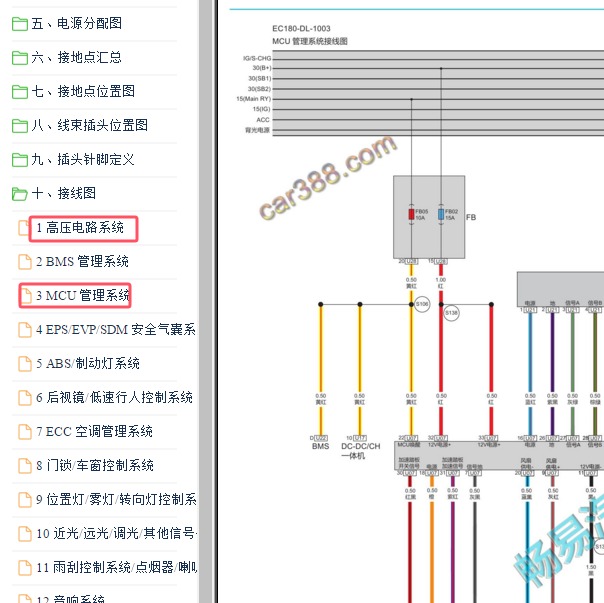Viewport: 604px width, 603px height.
Task: Click file icon beside 6 后视镜
Action: [25, 397]
